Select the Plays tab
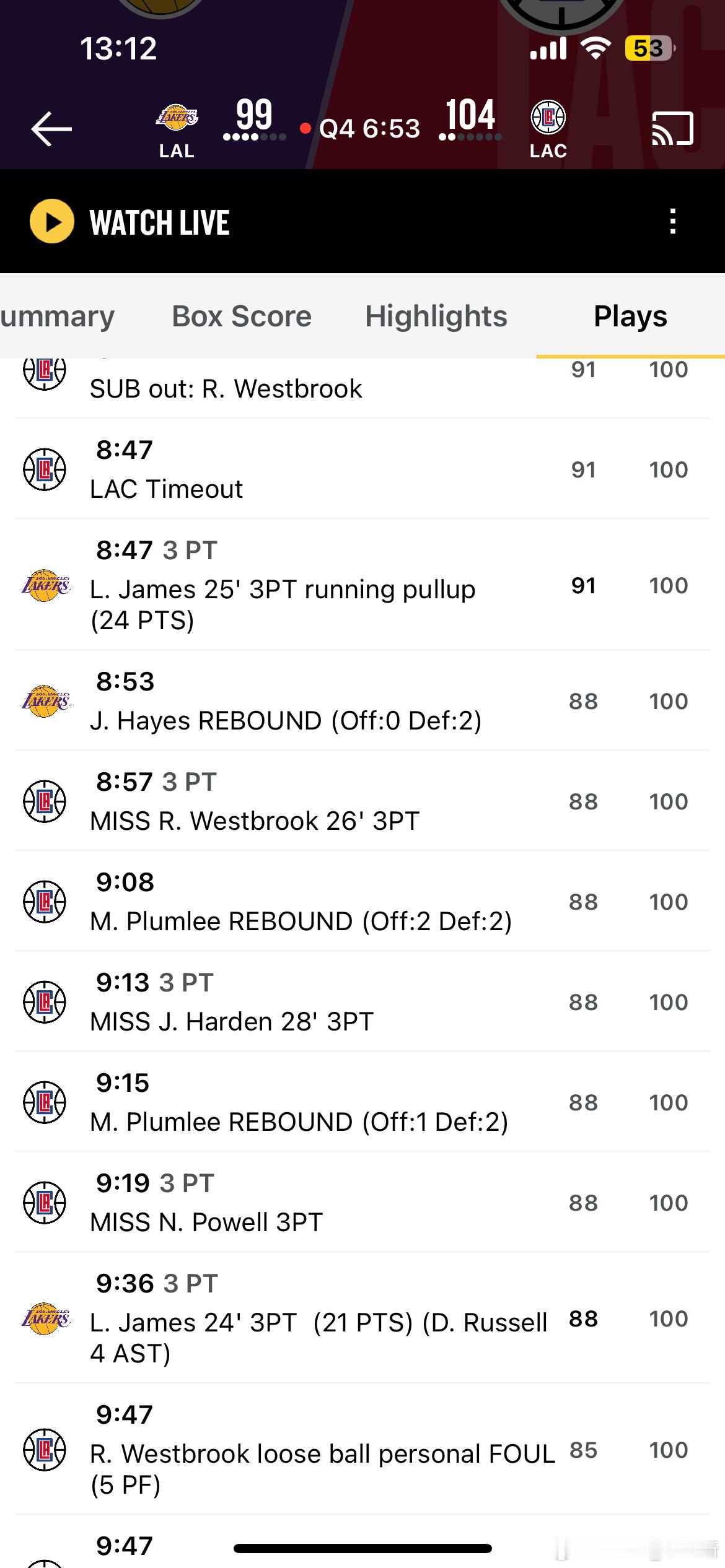This screenshot has height=1568, width=725. [x=630, y=316]
